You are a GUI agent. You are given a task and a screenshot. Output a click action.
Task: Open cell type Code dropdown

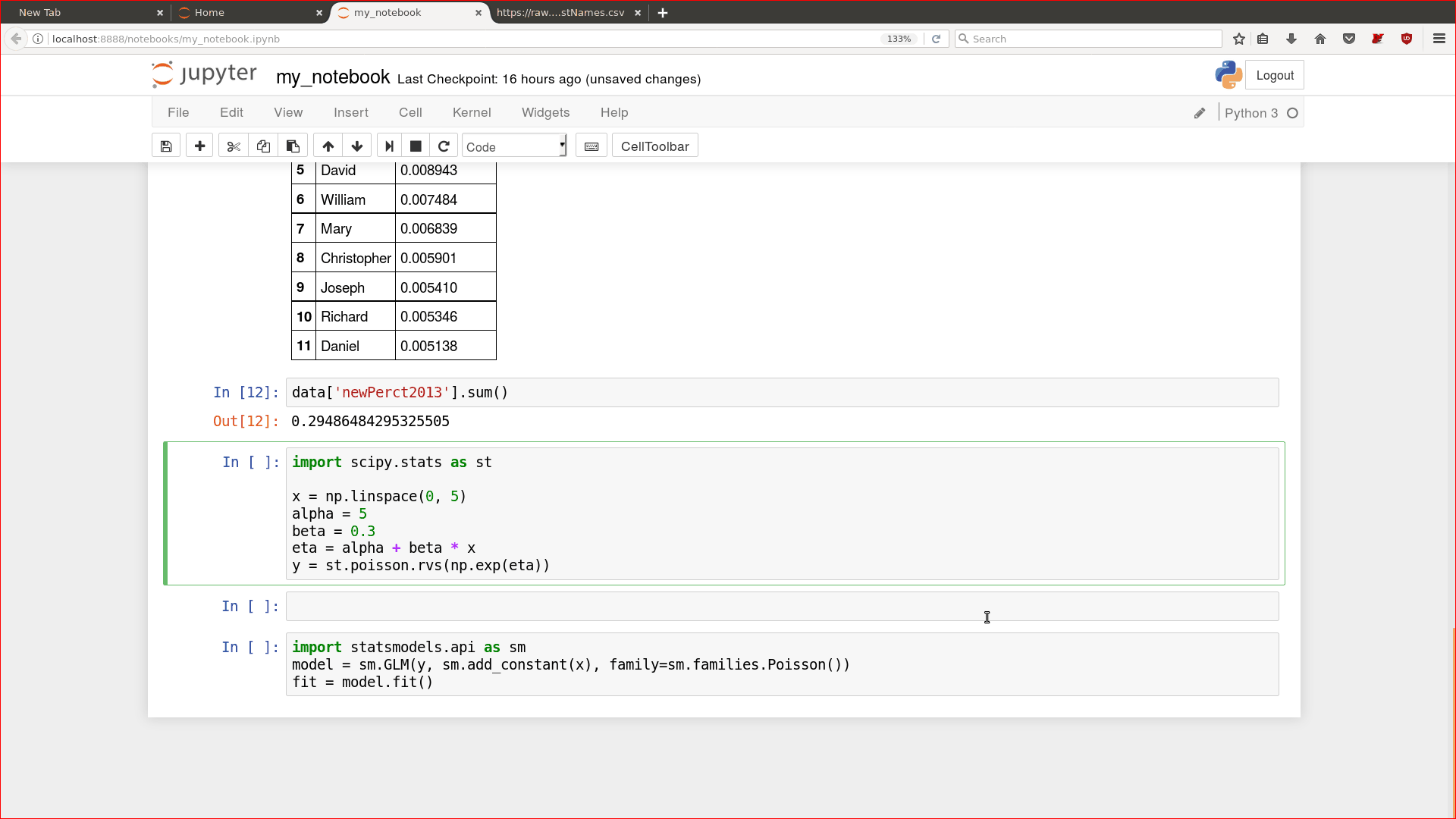(x=515, y=146)
